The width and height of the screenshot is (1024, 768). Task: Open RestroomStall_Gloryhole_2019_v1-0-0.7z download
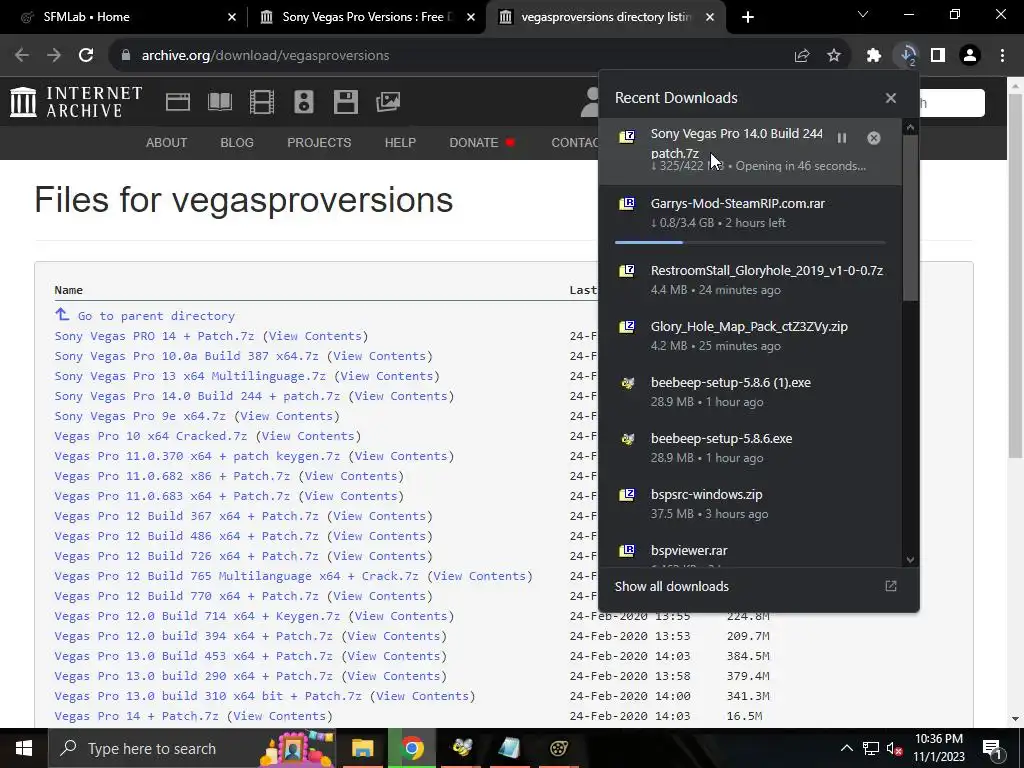pos(750,280)
